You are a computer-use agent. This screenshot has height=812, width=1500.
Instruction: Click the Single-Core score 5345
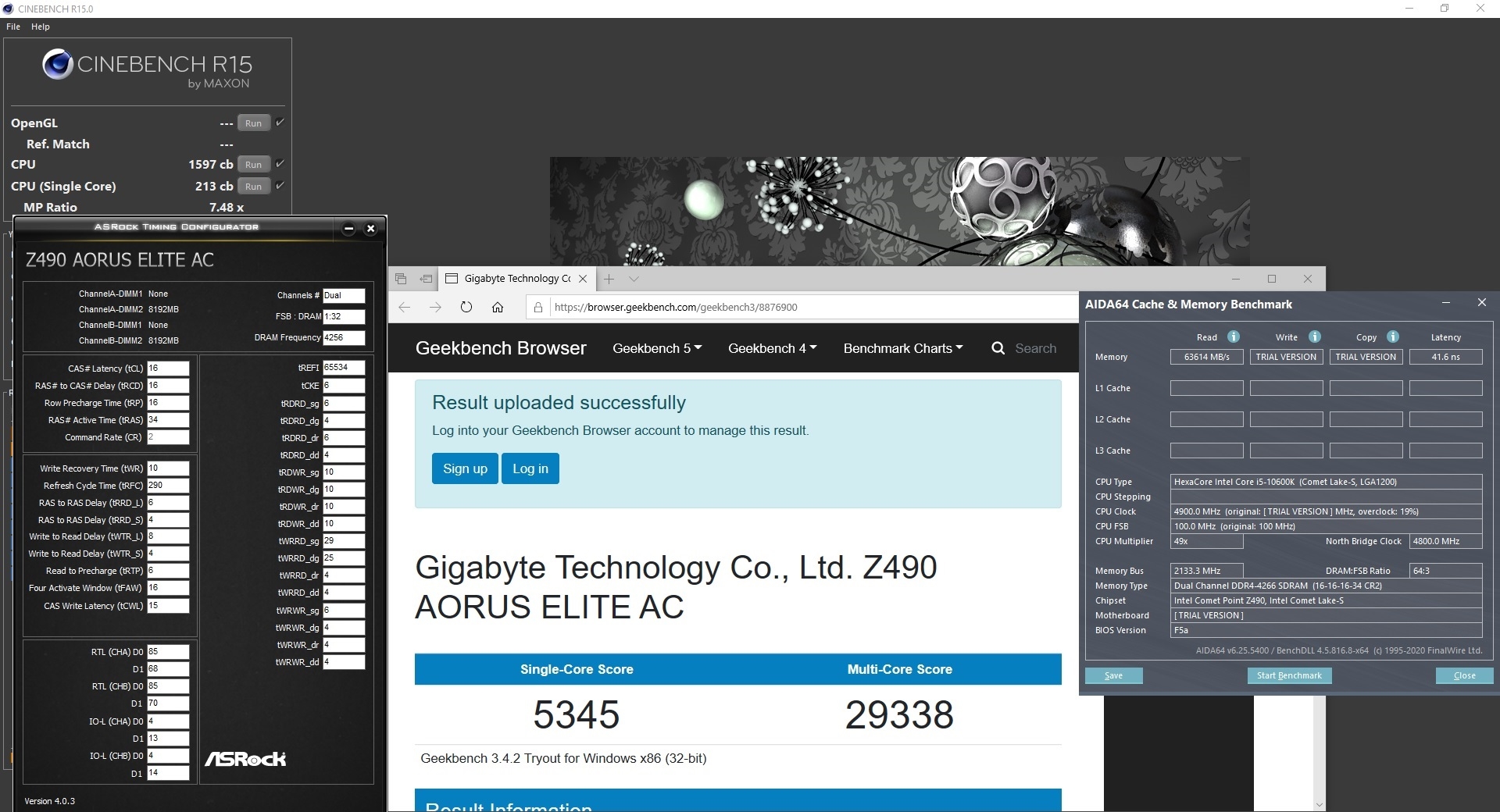(577, 714)
